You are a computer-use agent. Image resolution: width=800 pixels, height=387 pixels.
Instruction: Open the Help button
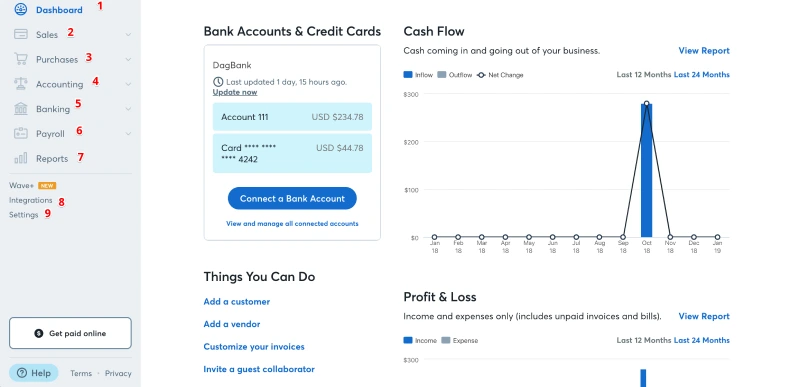[34, 373]
